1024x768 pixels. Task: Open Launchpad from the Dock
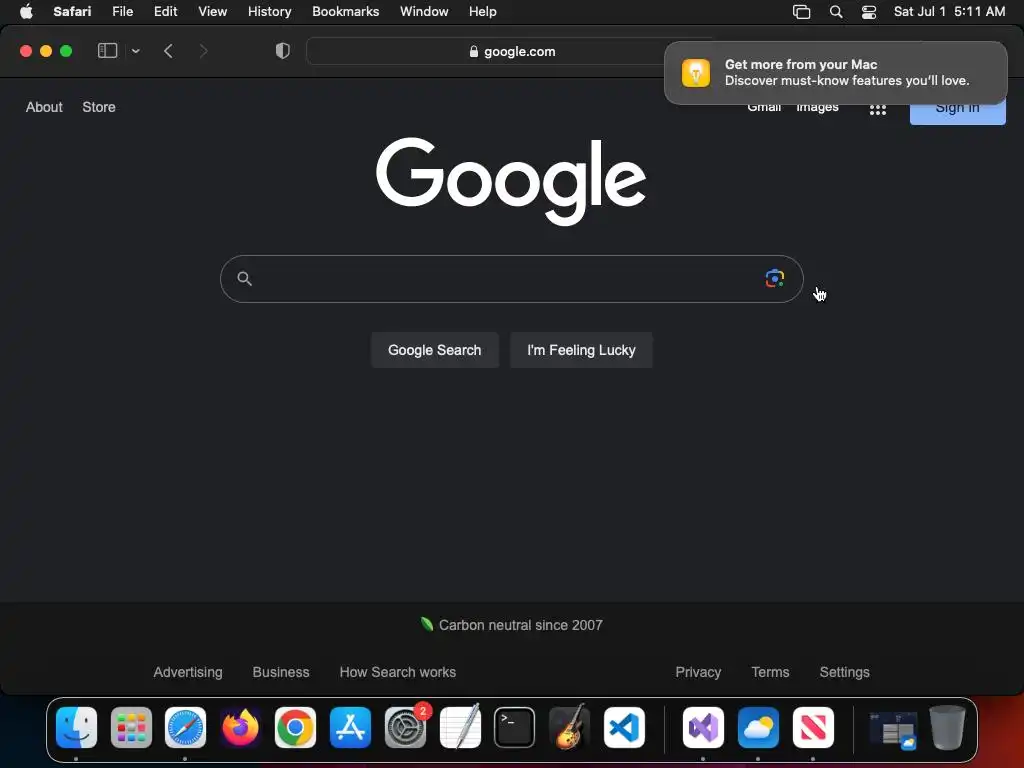131,727
